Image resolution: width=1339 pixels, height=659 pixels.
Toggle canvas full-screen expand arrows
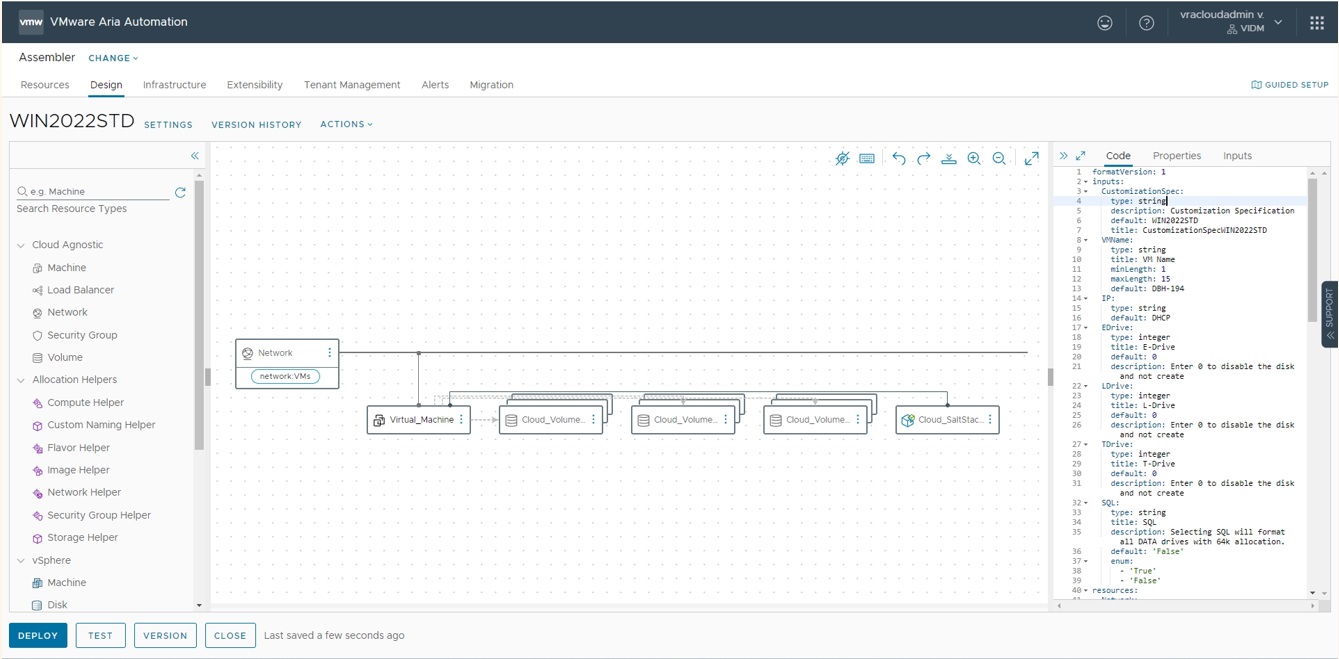pyautogui.click(x=1031, y=158)
